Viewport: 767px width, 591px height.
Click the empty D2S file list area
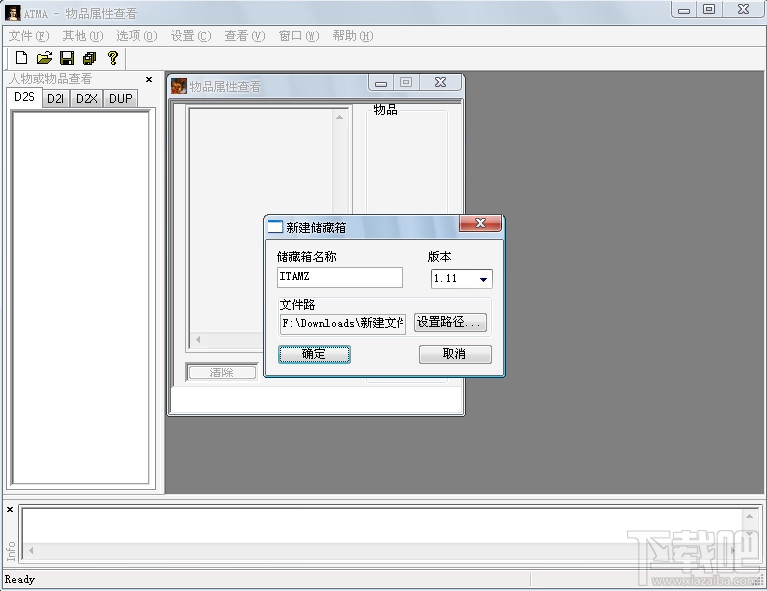(x=81, y=297)
